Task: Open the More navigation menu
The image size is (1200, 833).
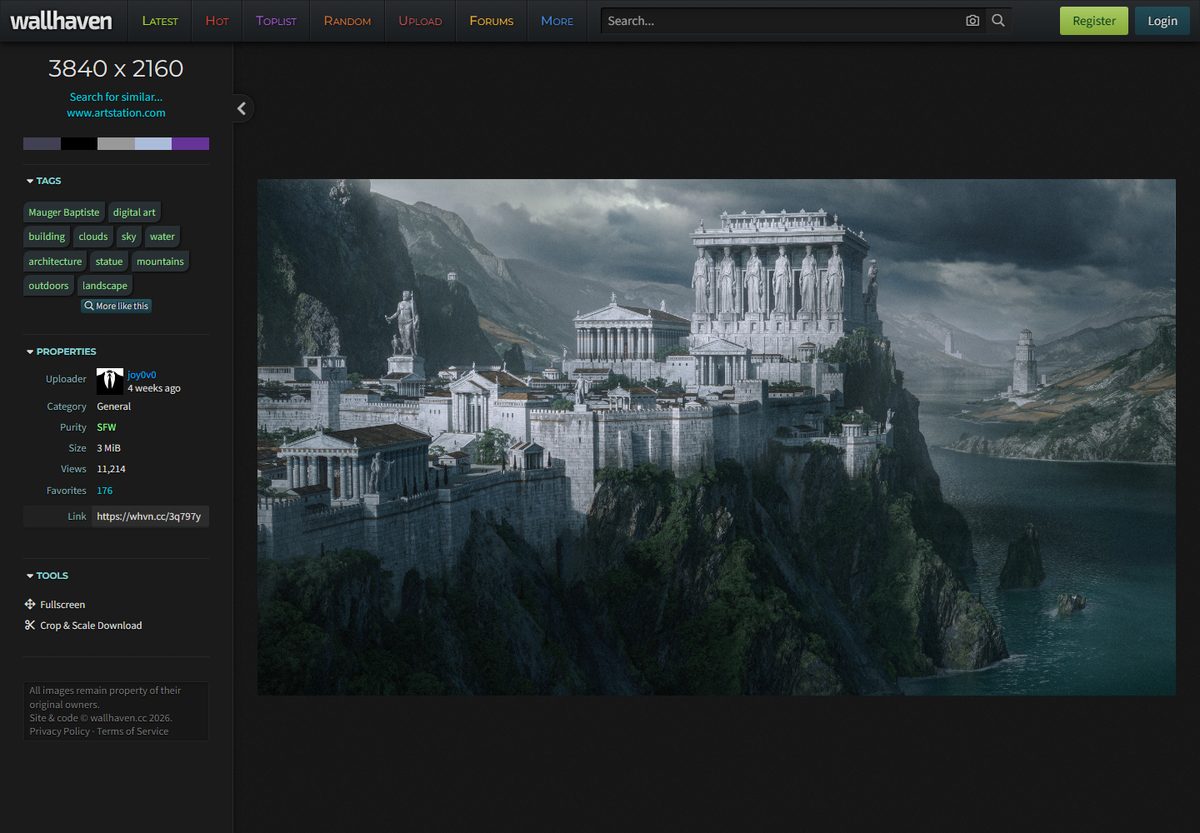Action: [x=557, y=21]
